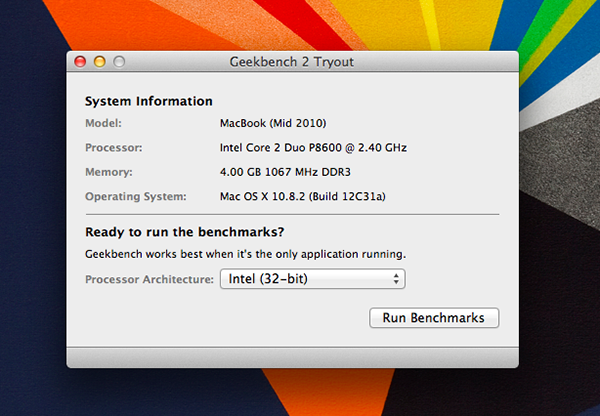This screenshot has height=416, width=600.
Task: Open the Processor Architecture dropdown
Action: point(312,279)
